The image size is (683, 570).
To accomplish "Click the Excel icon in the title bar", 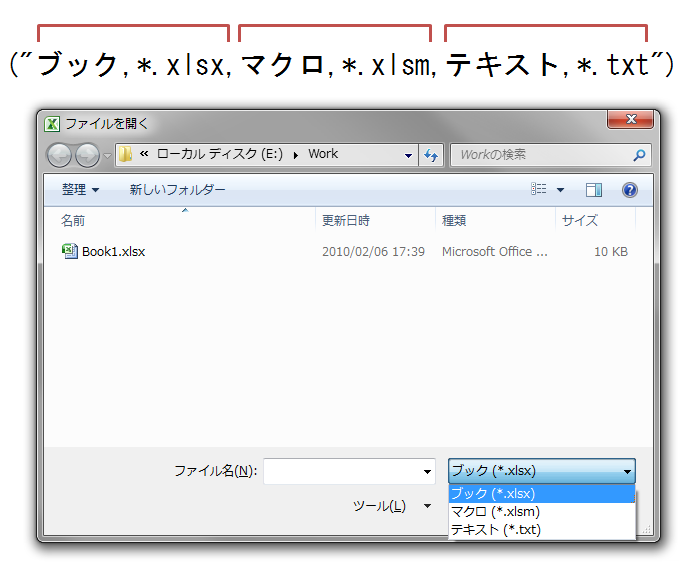I will pos(52,124).
